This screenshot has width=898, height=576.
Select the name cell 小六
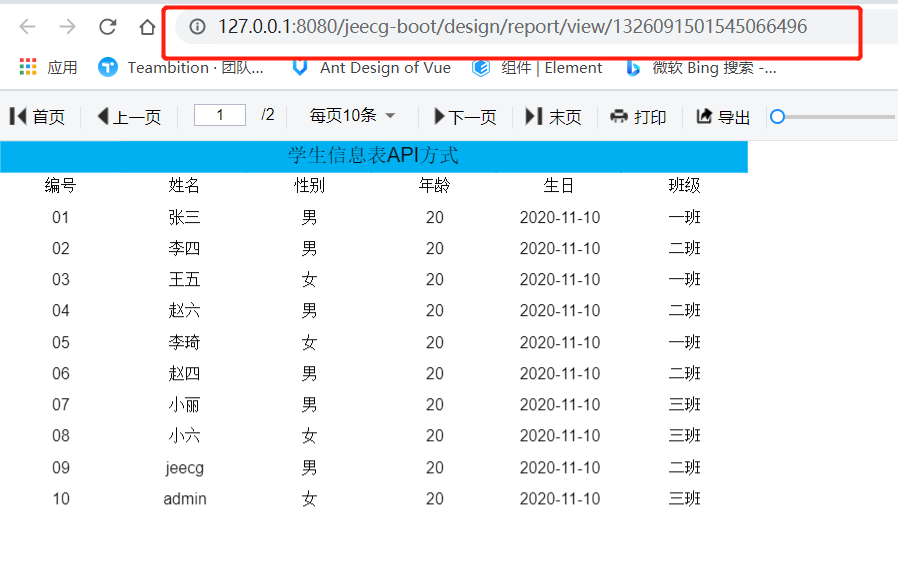click(184, 436)
